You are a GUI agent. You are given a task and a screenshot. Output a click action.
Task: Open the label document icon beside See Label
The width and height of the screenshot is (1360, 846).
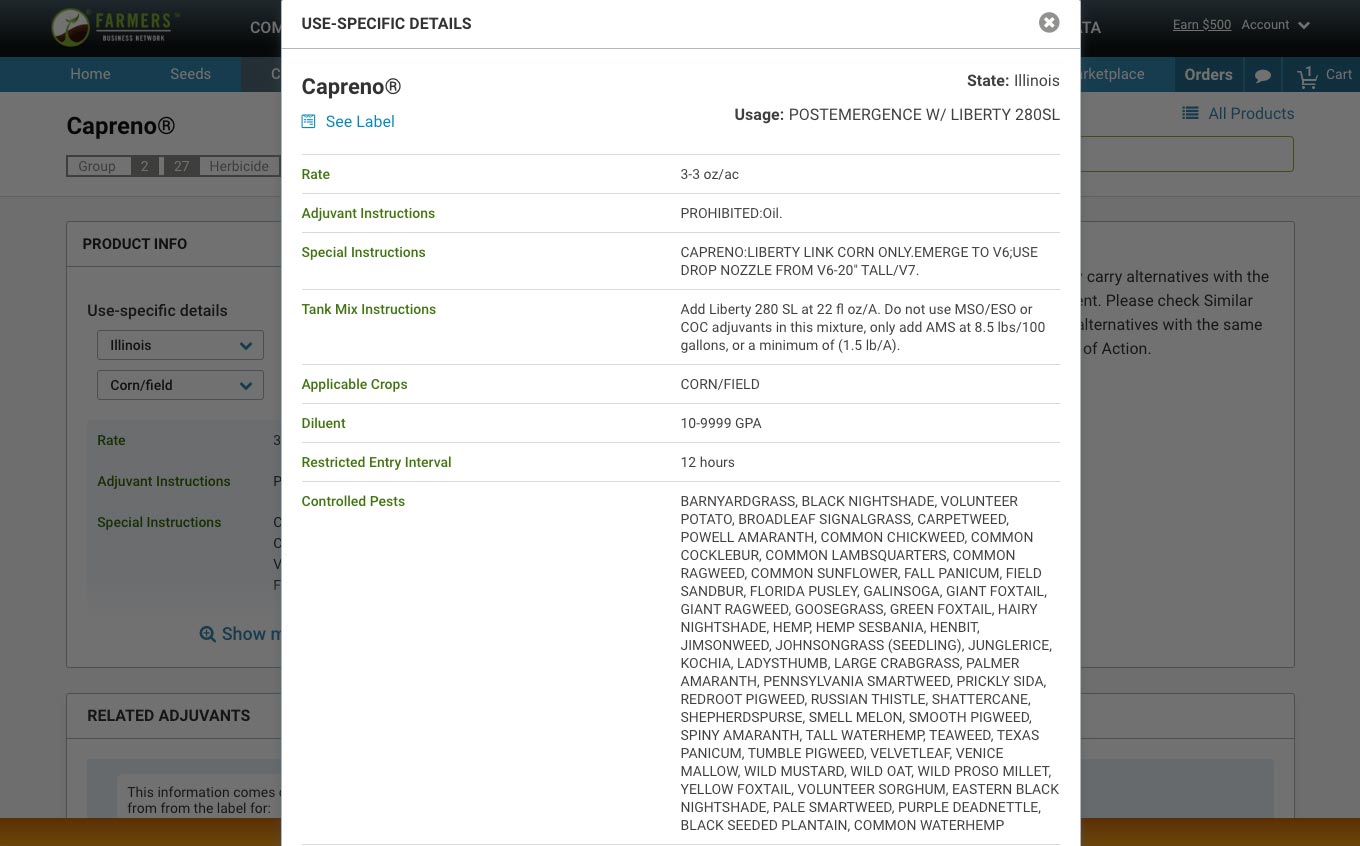pyautogui.click(x=307, y=121)
